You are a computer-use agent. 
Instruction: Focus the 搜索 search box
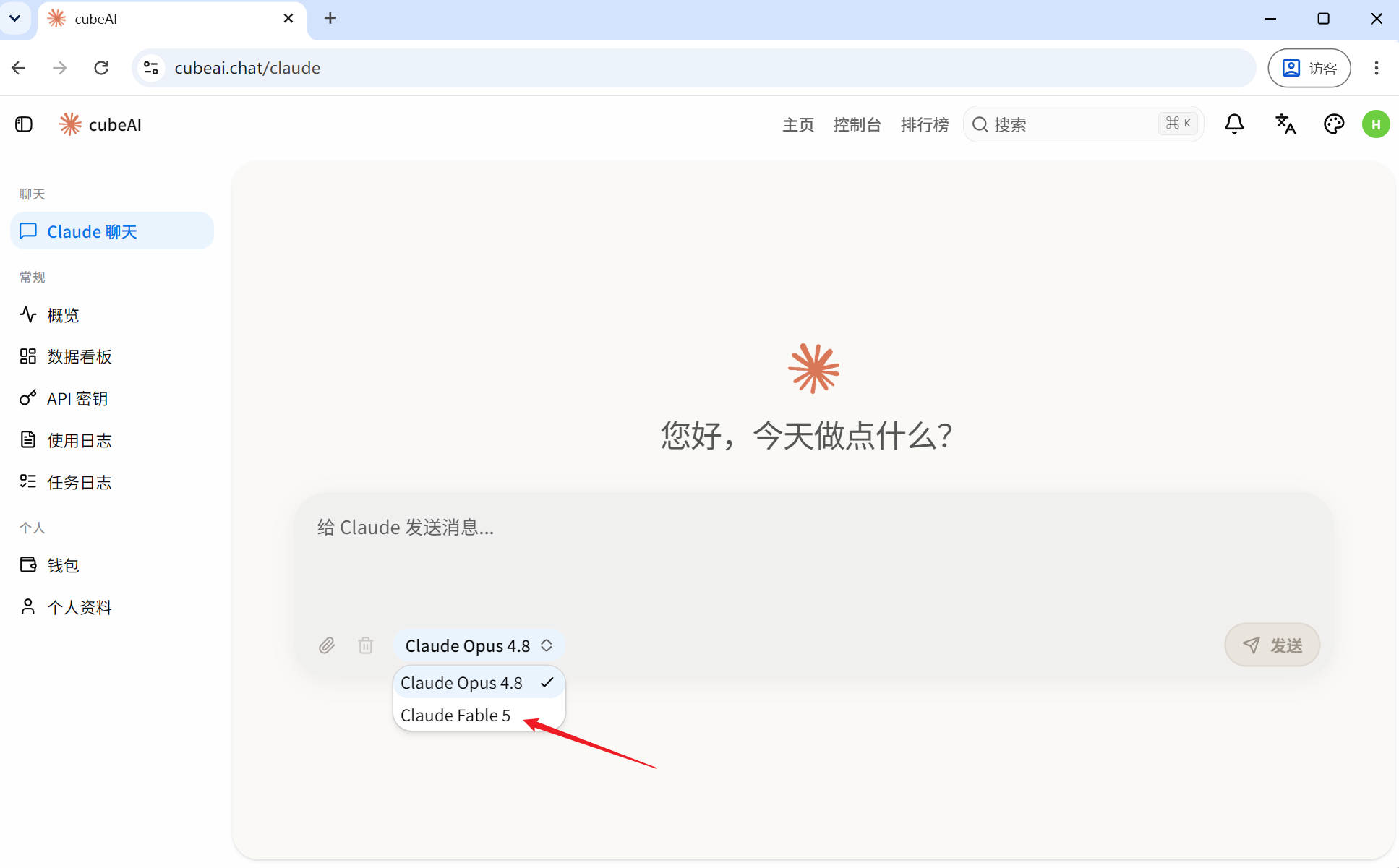pyautogui.click(x=1083, y=124)
